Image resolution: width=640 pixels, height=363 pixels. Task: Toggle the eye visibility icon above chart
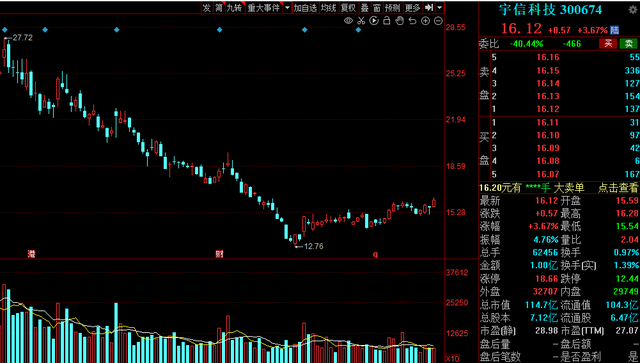point(348,21)
